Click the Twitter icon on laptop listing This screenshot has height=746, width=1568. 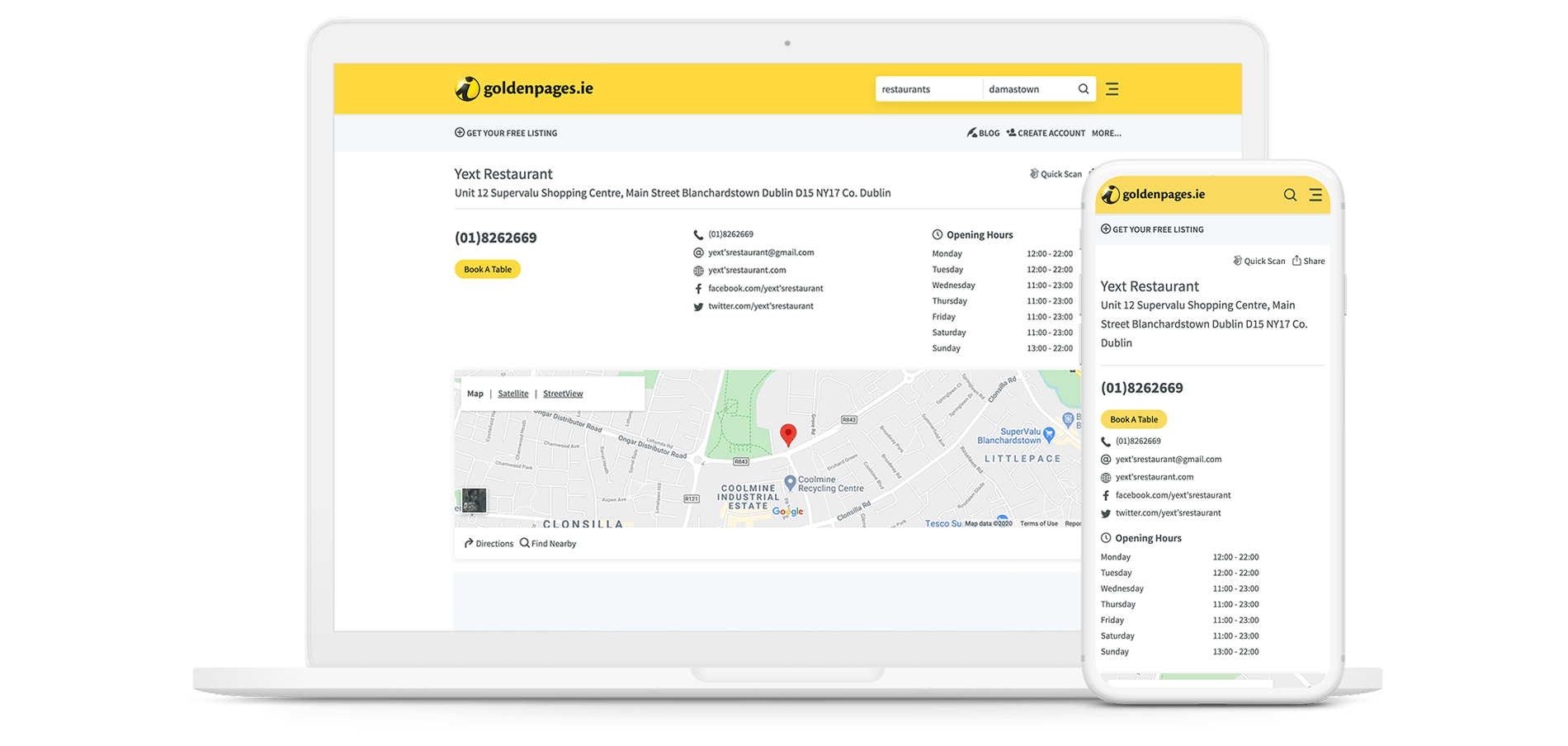[698, 306]
